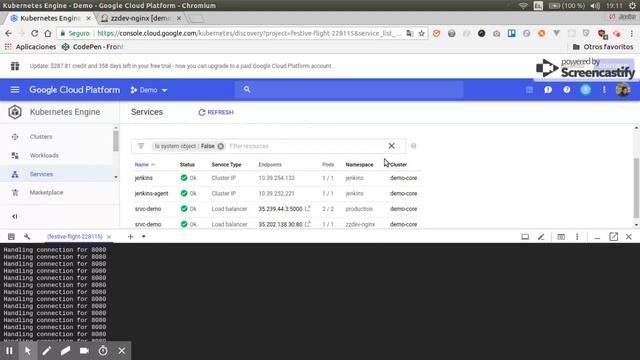Viewport: 640px width, 360px height.
Task: Select Screencastify pen drawing tool
Action: coord(47,351)
